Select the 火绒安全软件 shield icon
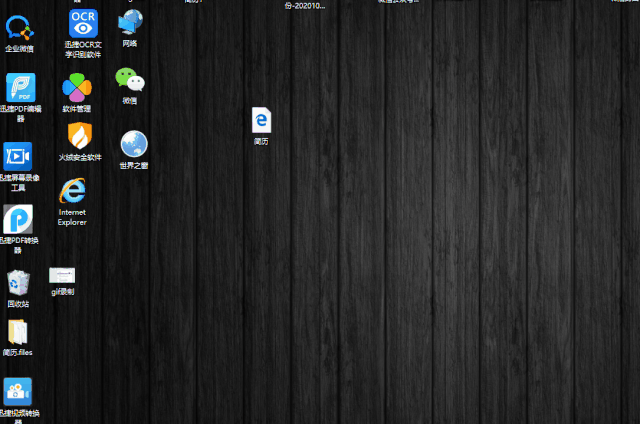 click(x=80, y=136)
